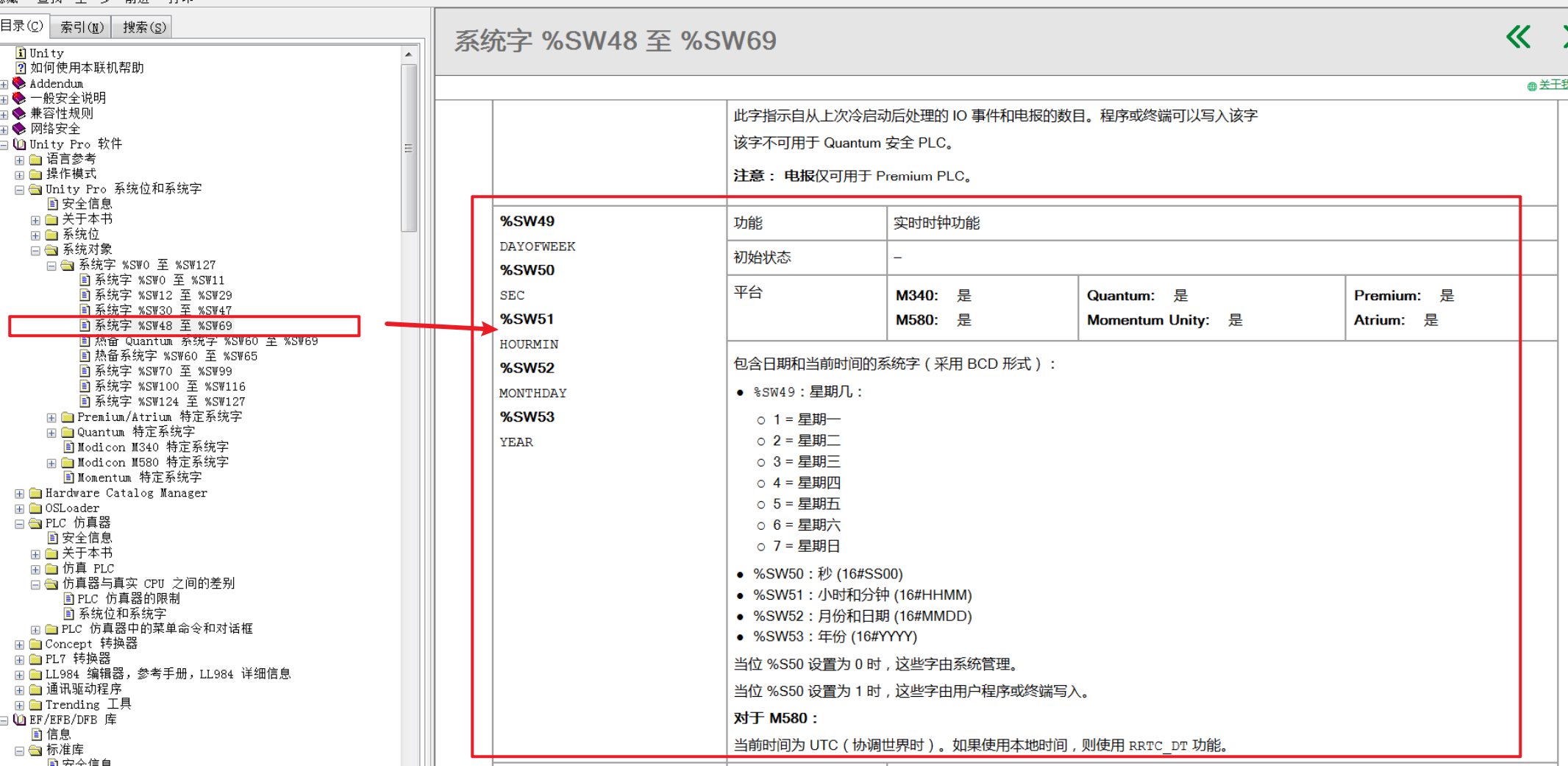This screenshot has height=766, width=1568.
Task: Collapse the Unity Pro 软件 node
Action: tap(4, 145)
